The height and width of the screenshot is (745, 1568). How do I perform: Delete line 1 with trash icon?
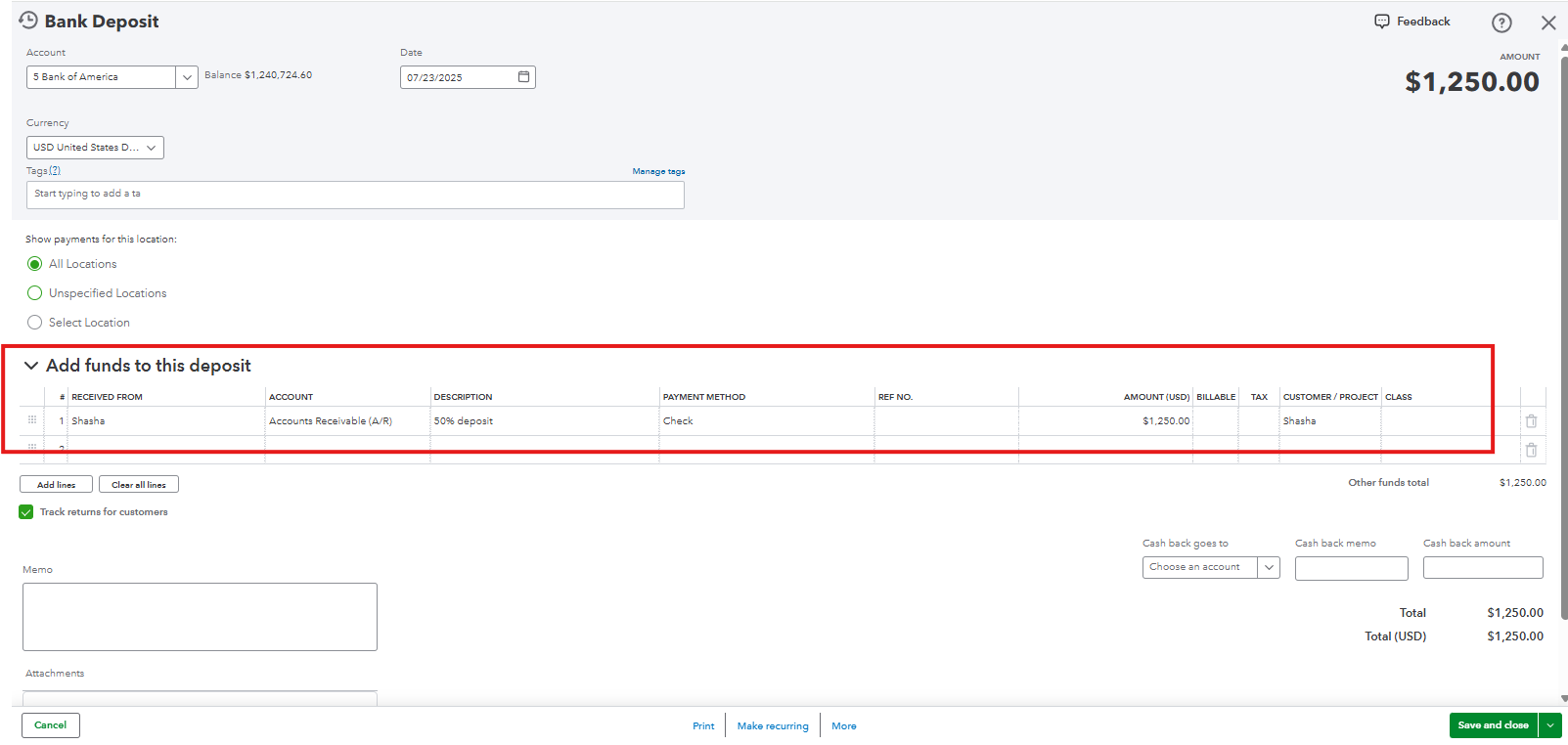1531,421
